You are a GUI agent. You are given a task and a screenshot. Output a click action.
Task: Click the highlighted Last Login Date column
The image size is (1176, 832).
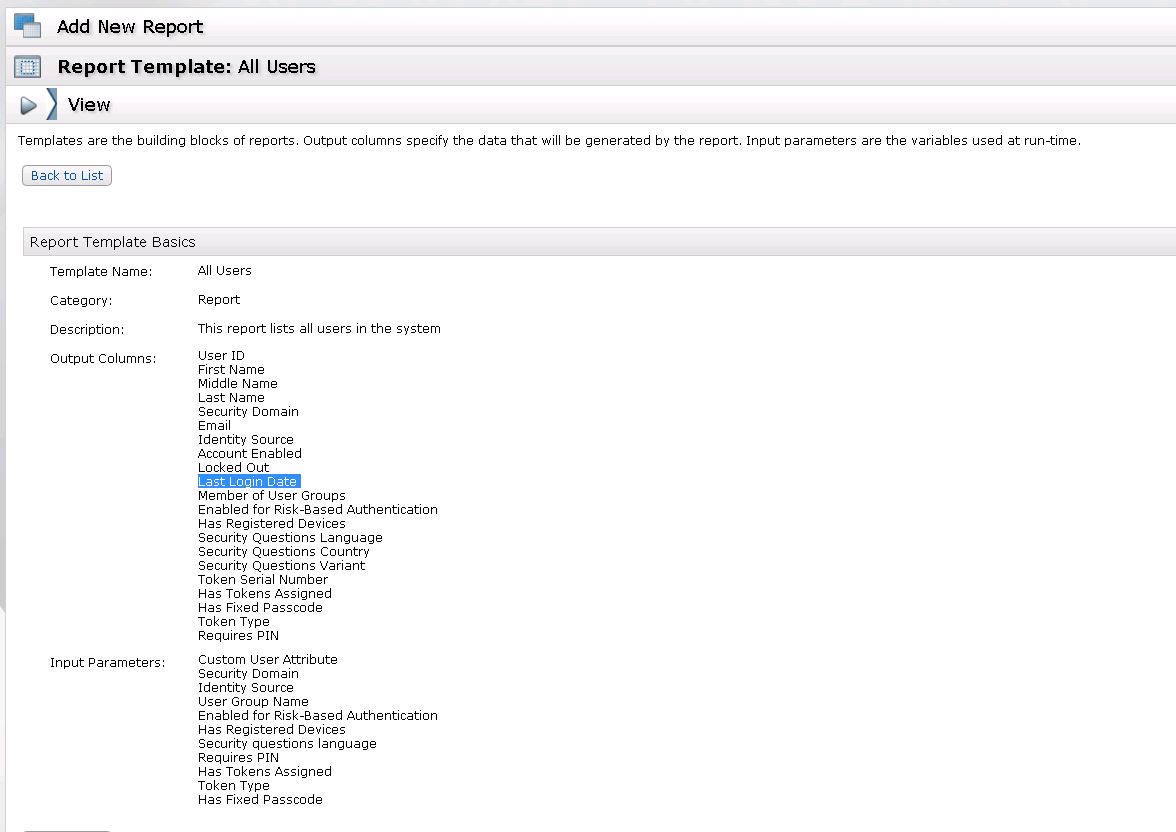(x=248, y=482)
